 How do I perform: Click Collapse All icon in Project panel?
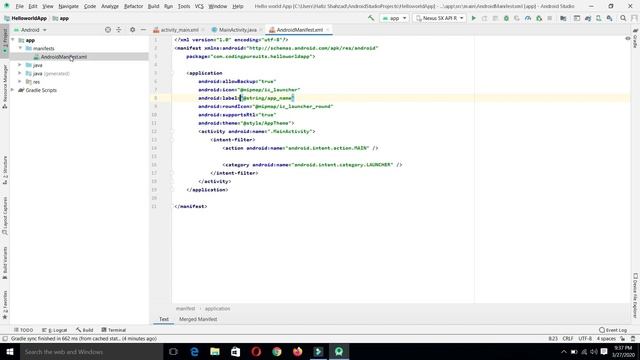(119, 30)
